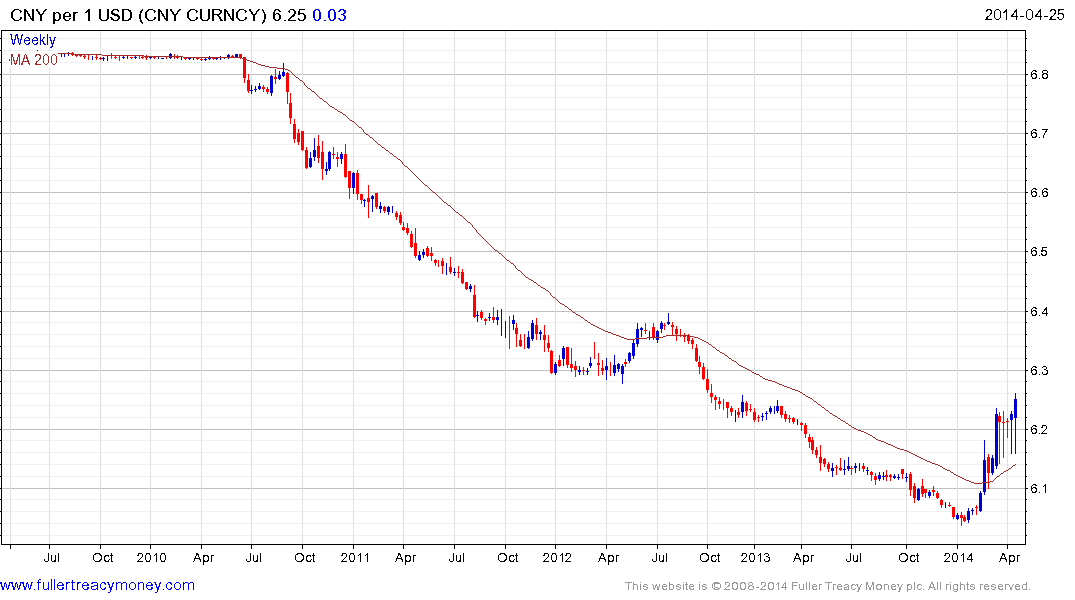The height and width of the screenshot is (600, 1075).
Task: Click the 'MA 200' legend label
Action: [34, 60]
